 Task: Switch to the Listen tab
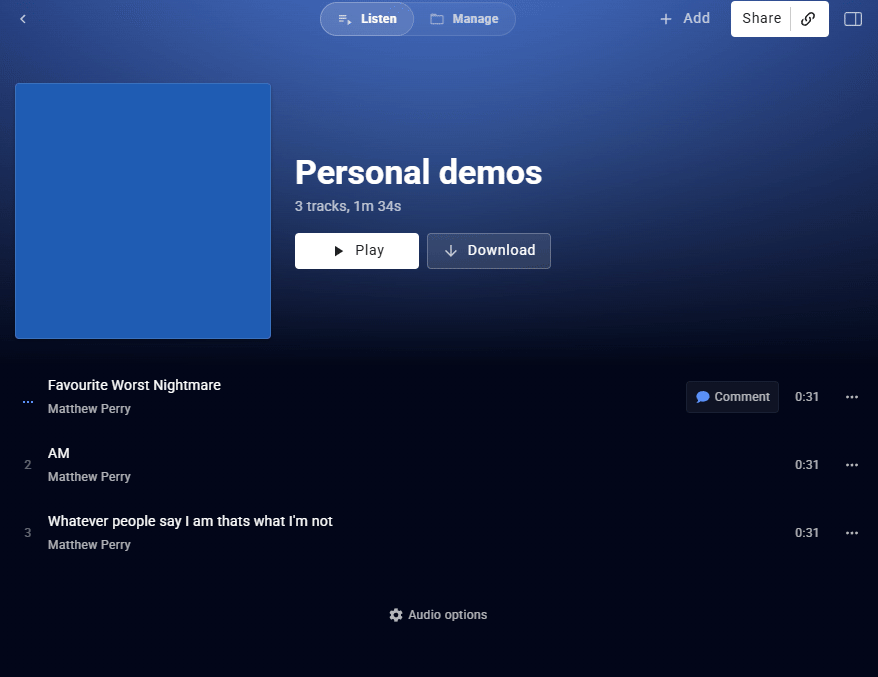(367, 19)
